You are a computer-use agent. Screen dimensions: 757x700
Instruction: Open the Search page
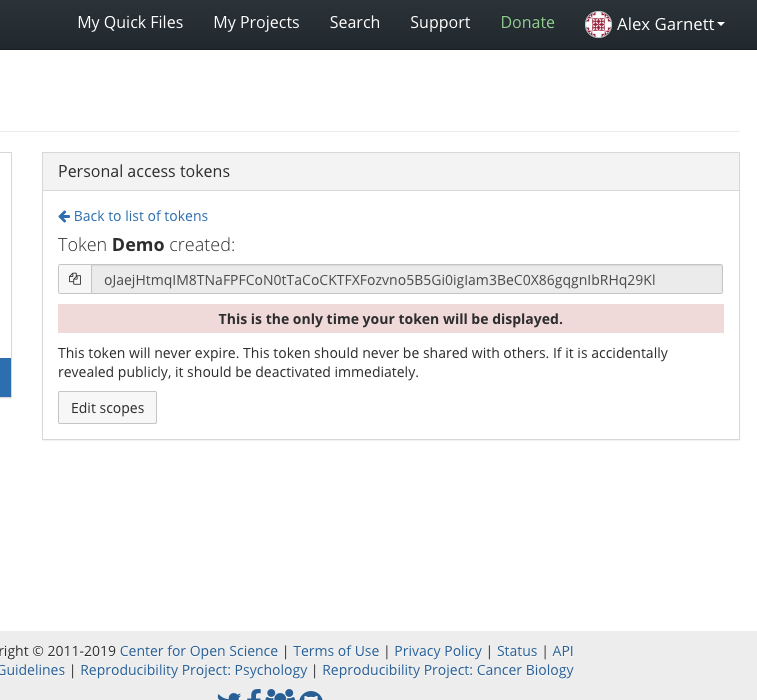355,23
